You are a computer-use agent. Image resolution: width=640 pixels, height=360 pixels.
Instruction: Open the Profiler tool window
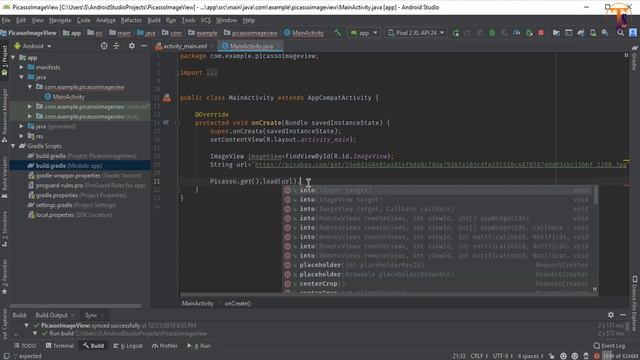point(164,346)
